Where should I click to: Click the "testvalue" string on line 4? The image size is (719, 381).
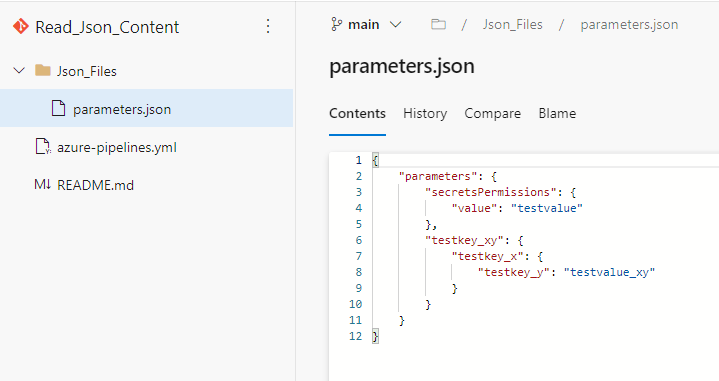click(x=547, y=208)
